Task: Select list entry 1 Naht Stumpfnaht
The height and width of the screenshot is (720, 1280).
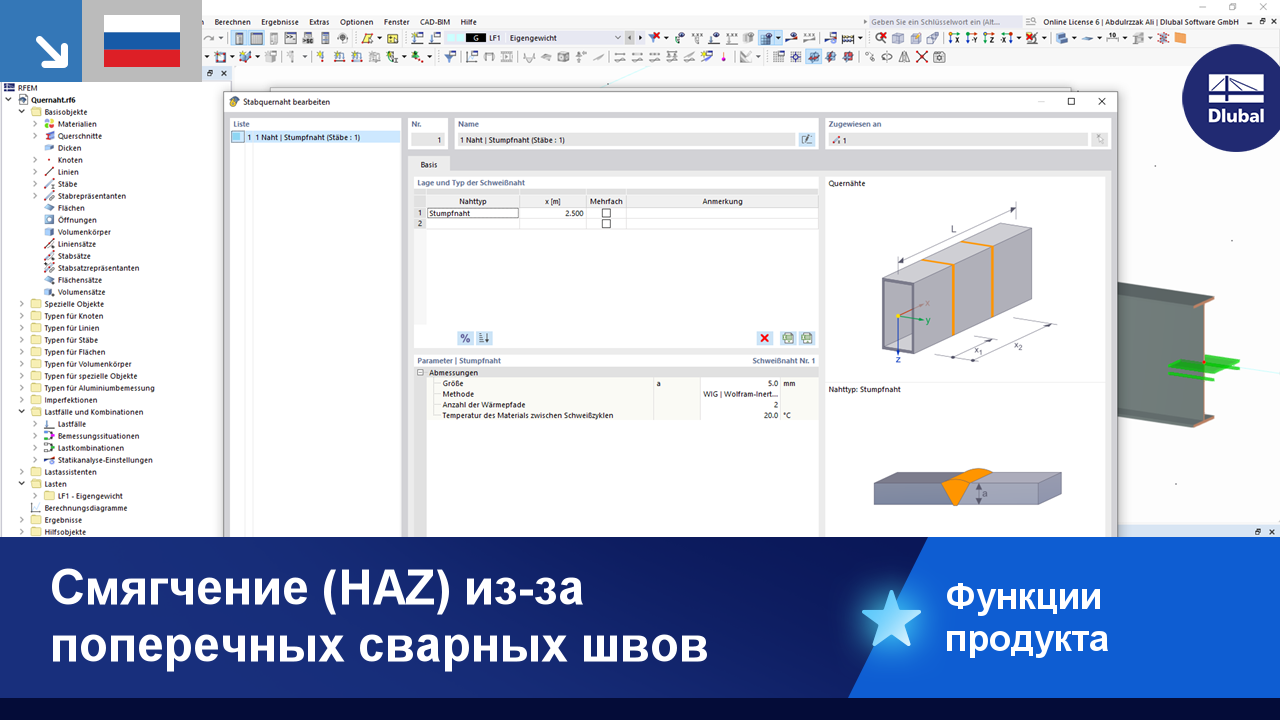Action: [316, 137]
